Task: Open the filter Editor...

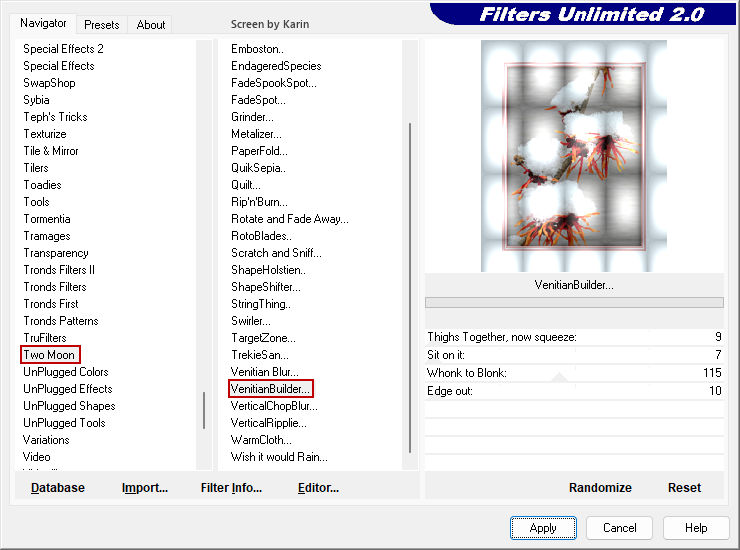Action: [318, 488]
